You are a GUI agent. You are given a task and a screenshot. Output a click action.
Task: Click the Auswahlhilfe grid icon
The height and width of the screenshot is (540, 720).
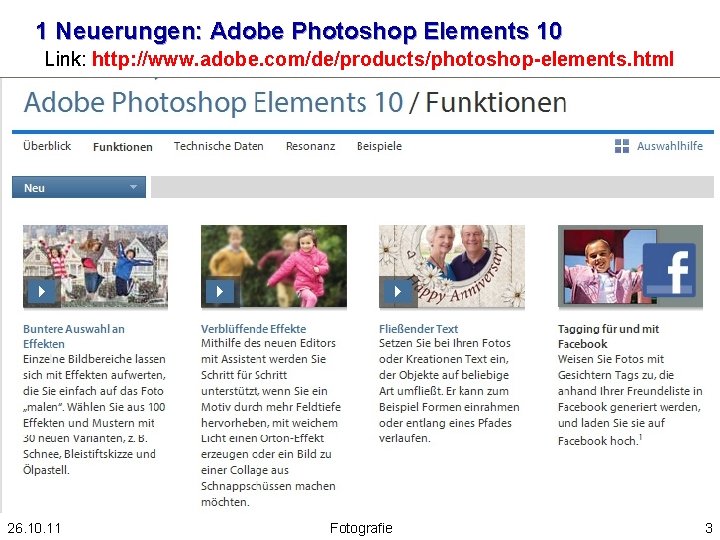622,146
